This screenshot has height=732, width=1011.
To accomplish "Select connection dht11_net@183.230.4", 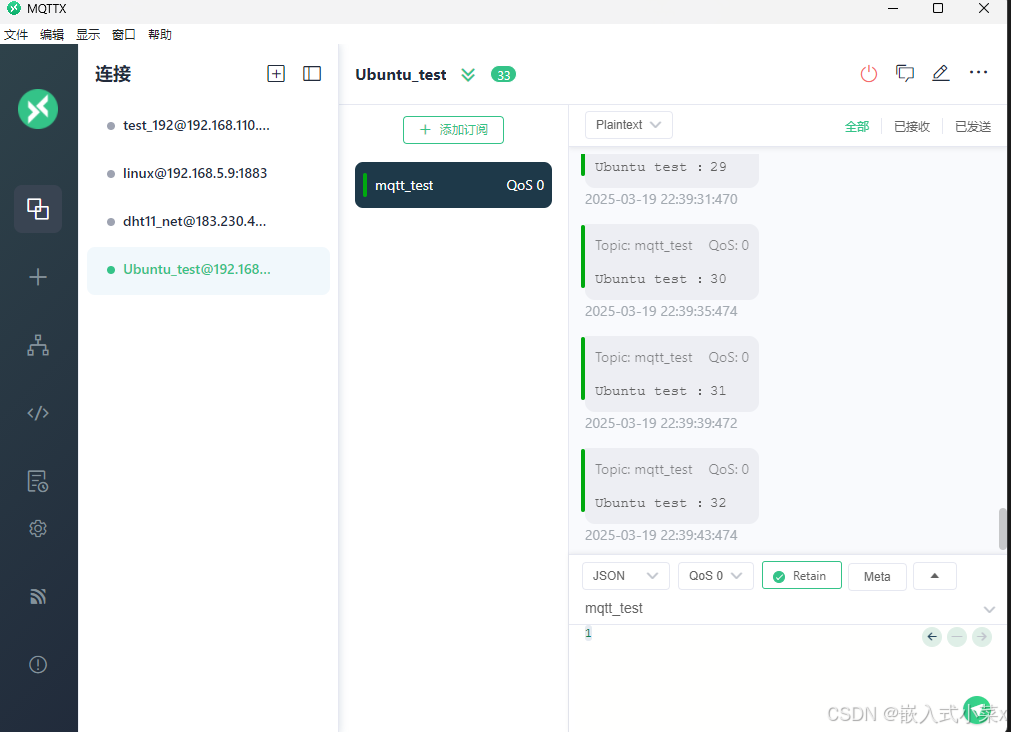I will point(208,222).
